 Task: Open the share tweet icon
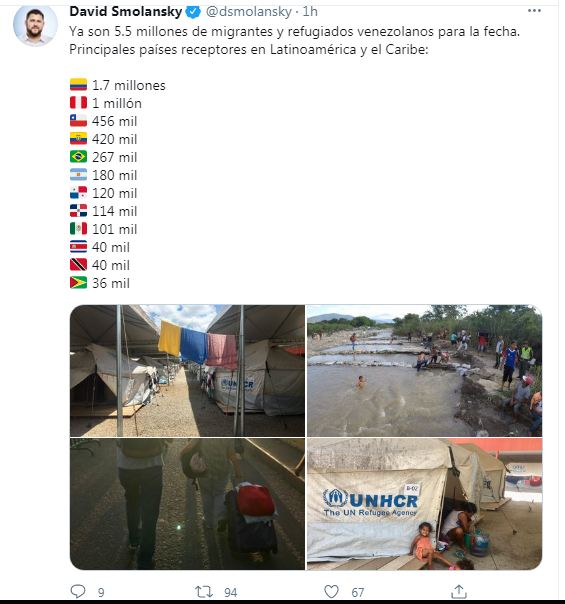tap(459, 591)
